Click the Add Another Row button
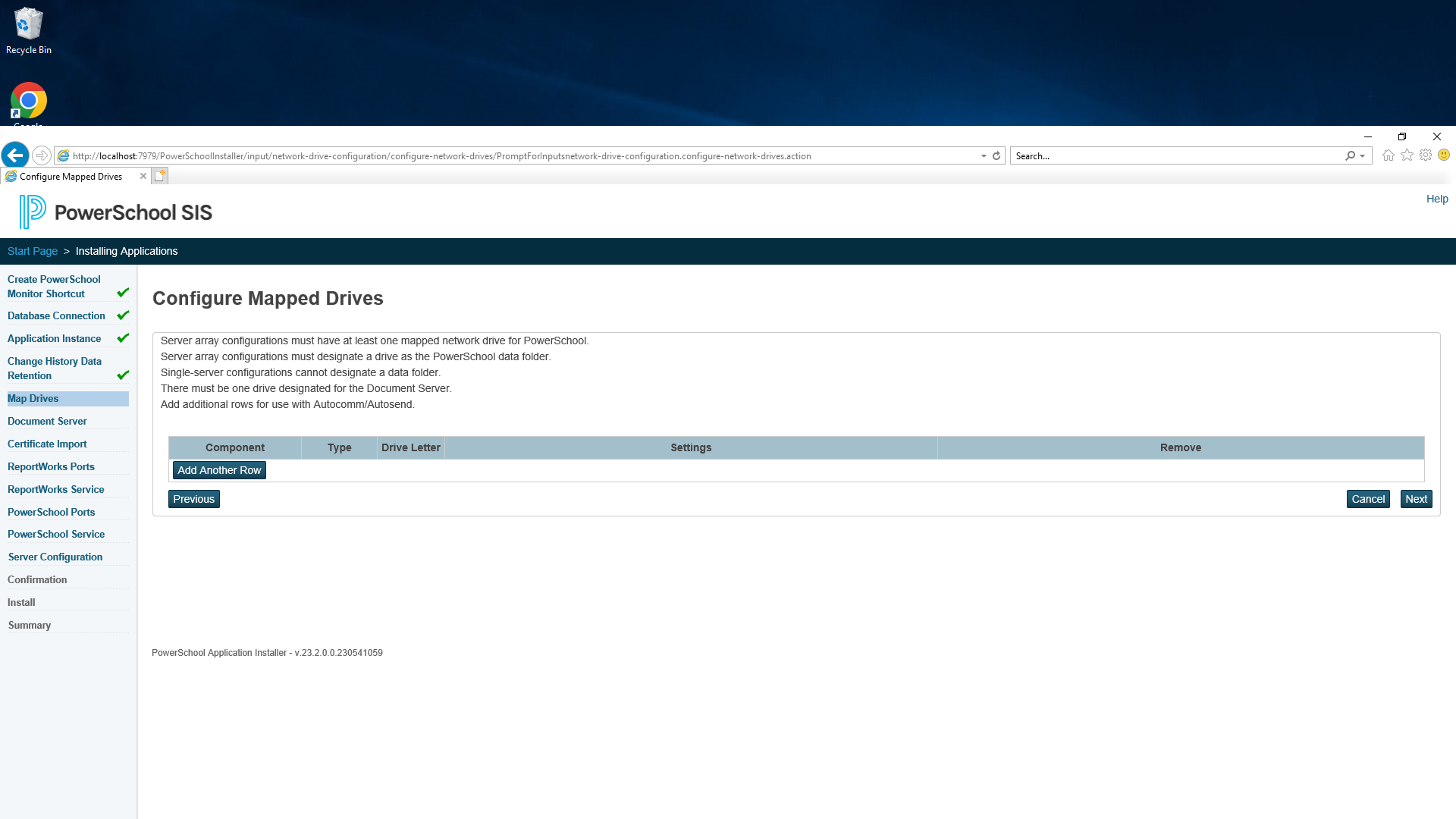The width and height of the screenshot is (1456, 819). pyautogui.click(x=219, y=470)
